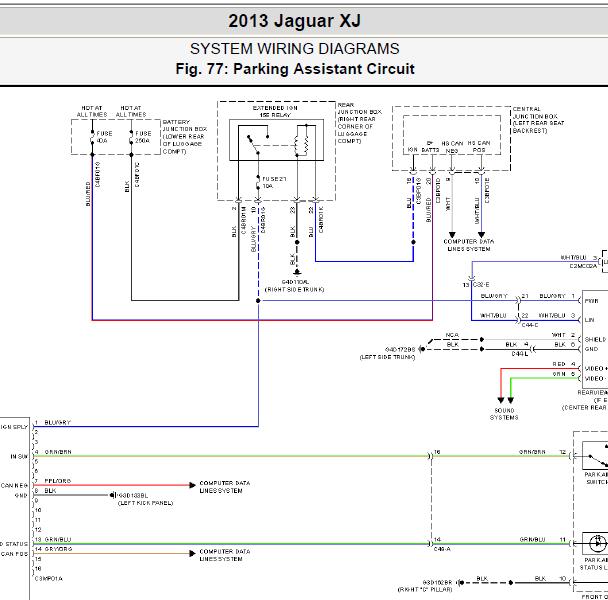
Task: Click the 'C32-E' connector label
Action: 481,284
